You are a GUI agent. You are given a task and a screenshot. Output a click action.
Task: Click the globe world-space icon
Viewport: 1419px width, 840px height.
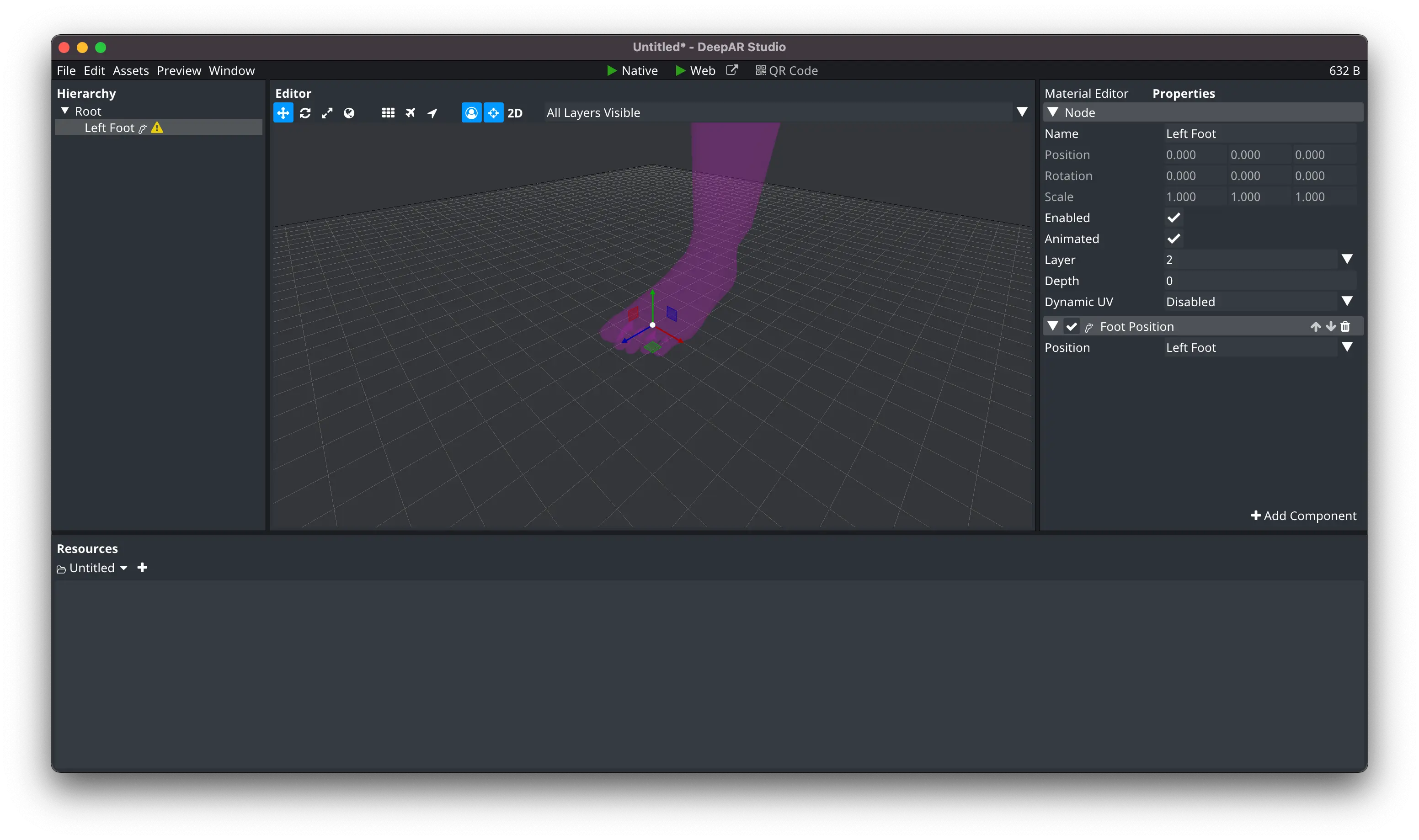click(x=349, y=112)
